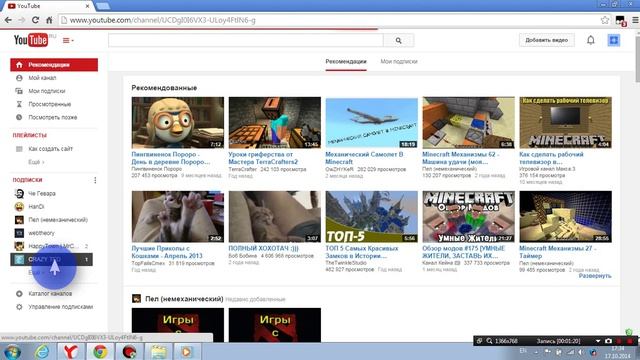The width and height of the screenshot is (640, 360).
Task: Open Мои подписки in the sidebar
Action: point(47,91)
